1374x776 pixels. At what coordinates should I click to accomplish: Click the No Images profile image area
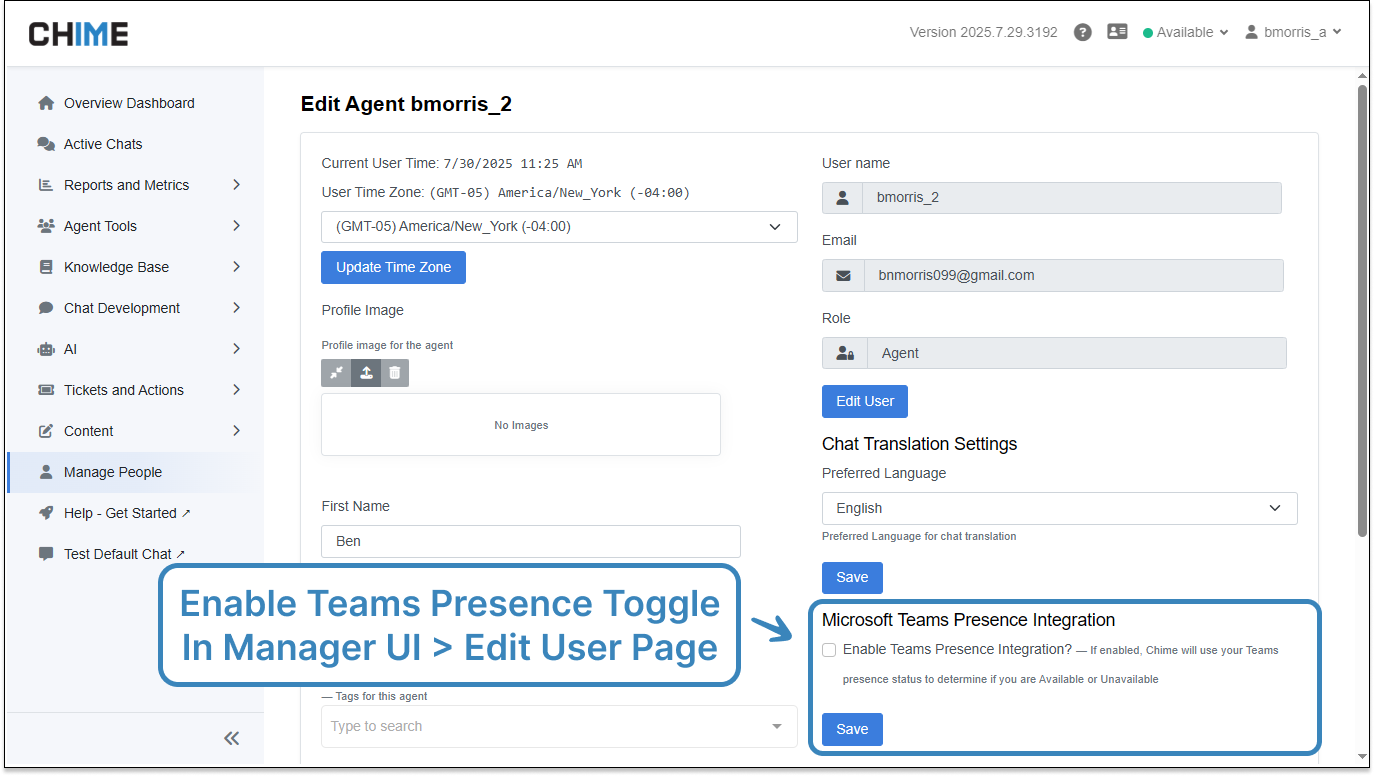521,425
